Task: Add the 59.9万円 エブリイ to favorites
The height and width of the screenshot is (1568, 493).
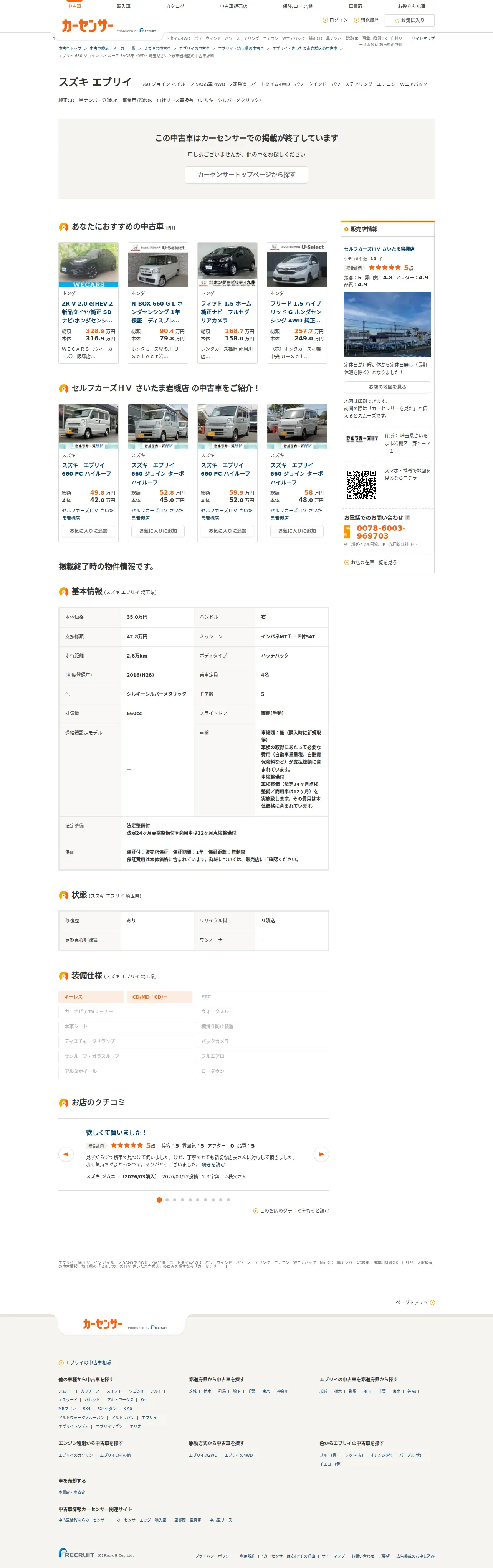Action: pos(228,531)
